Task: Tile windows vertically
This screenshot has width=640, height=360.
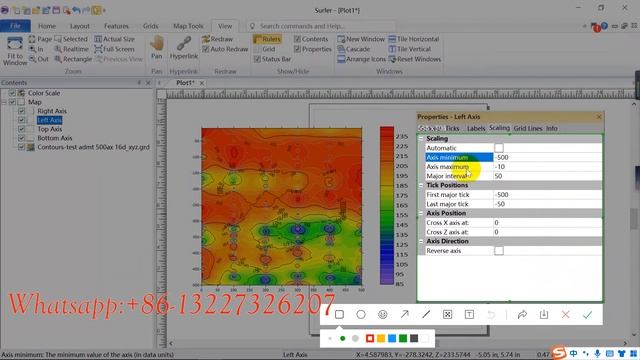Action: tap(409, 49)
